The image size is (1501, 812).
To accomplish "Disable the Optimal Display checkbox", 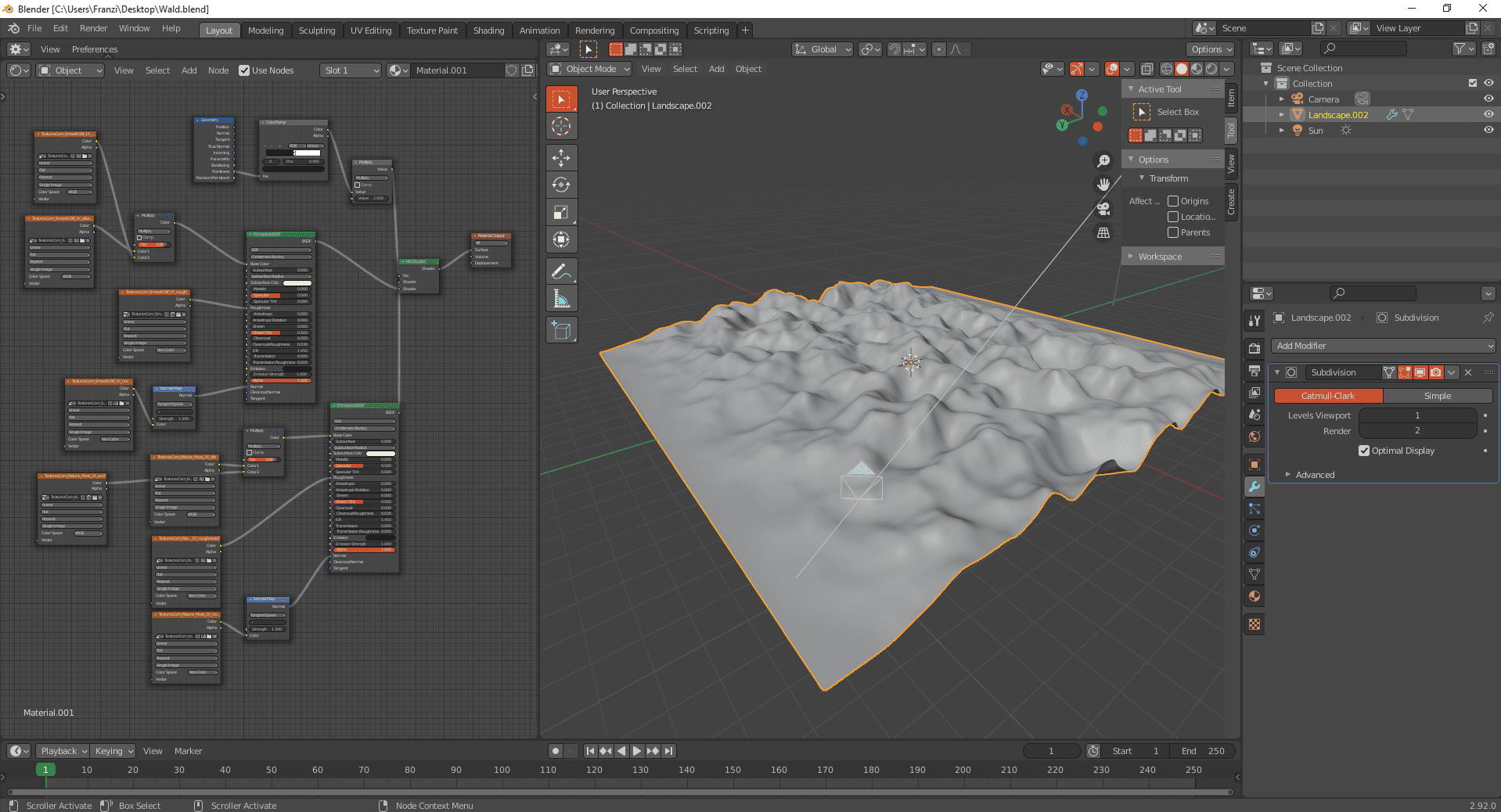I will (1364, 451).
